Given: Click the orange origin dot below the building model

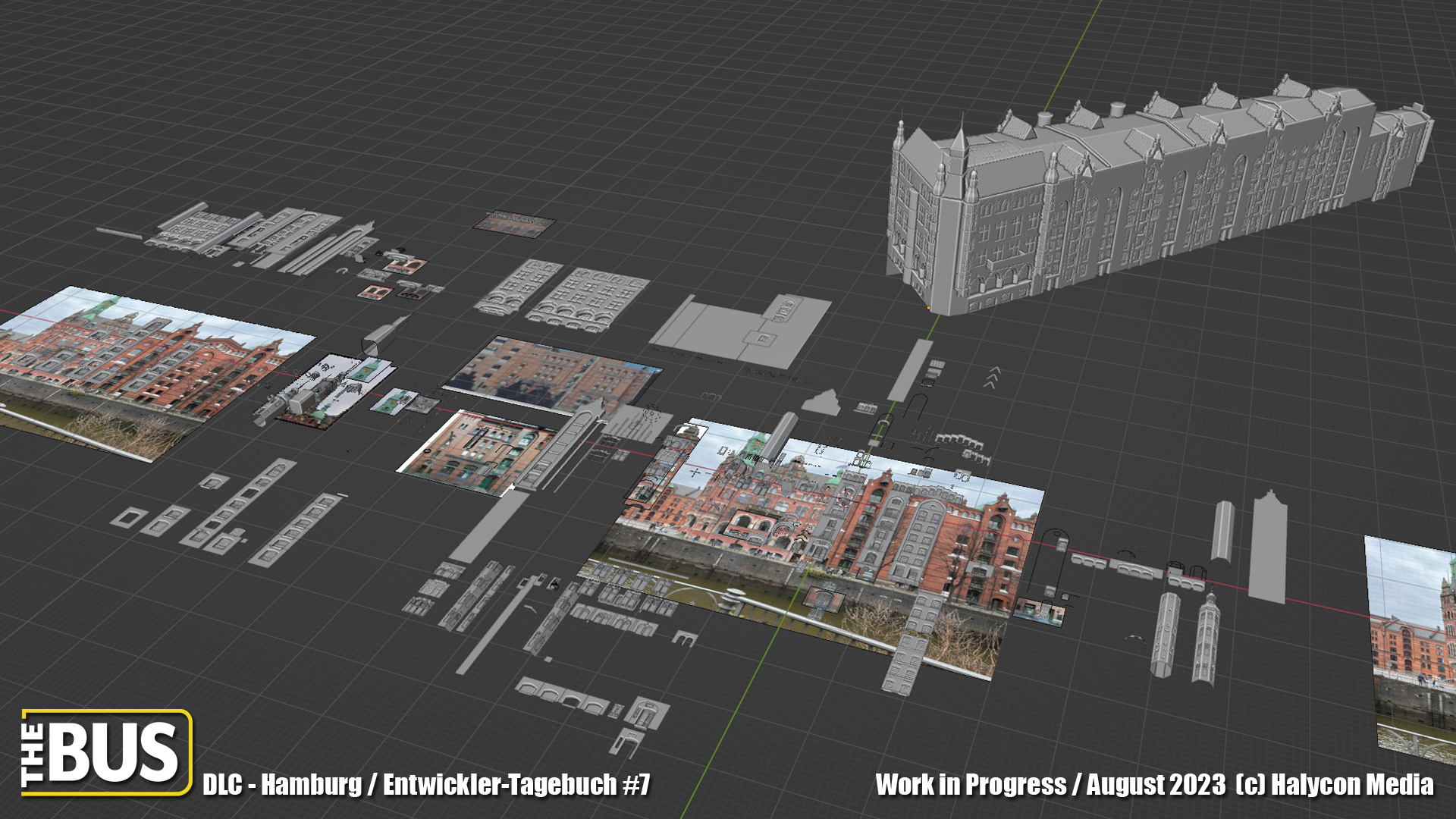Looking at the screenshot, I should click(x=928, y=308).
